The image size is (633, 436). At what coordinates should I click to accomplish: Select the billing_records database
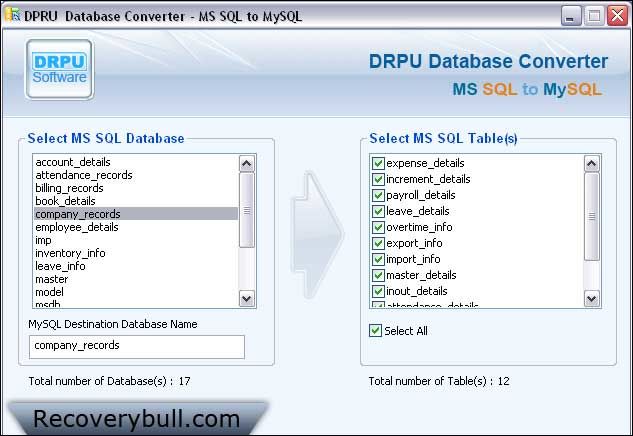pos(136,188)
